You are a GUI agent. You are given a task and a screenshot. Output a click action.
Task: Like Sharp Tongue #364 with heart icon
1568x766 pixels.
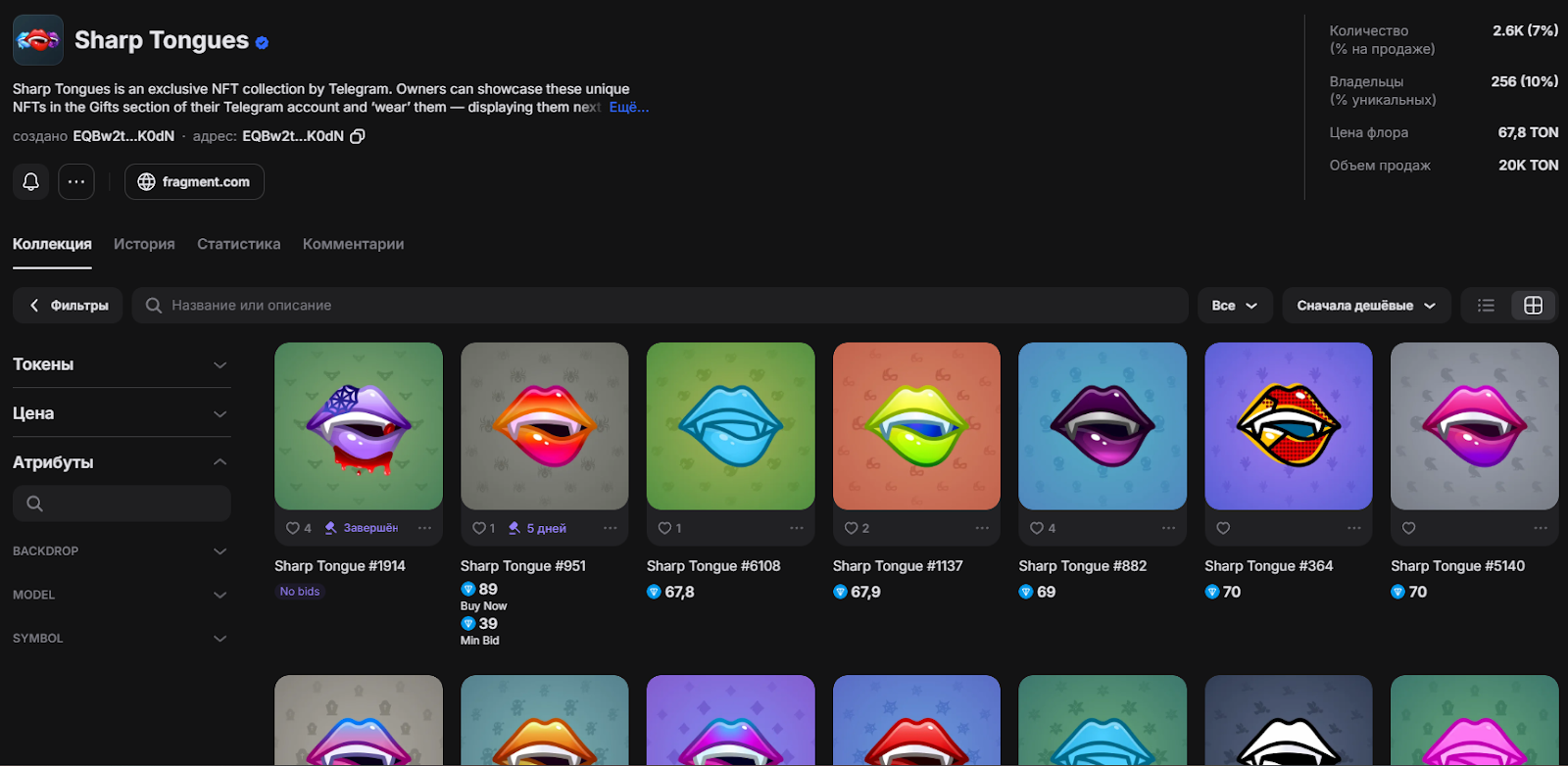[1223, 528]
